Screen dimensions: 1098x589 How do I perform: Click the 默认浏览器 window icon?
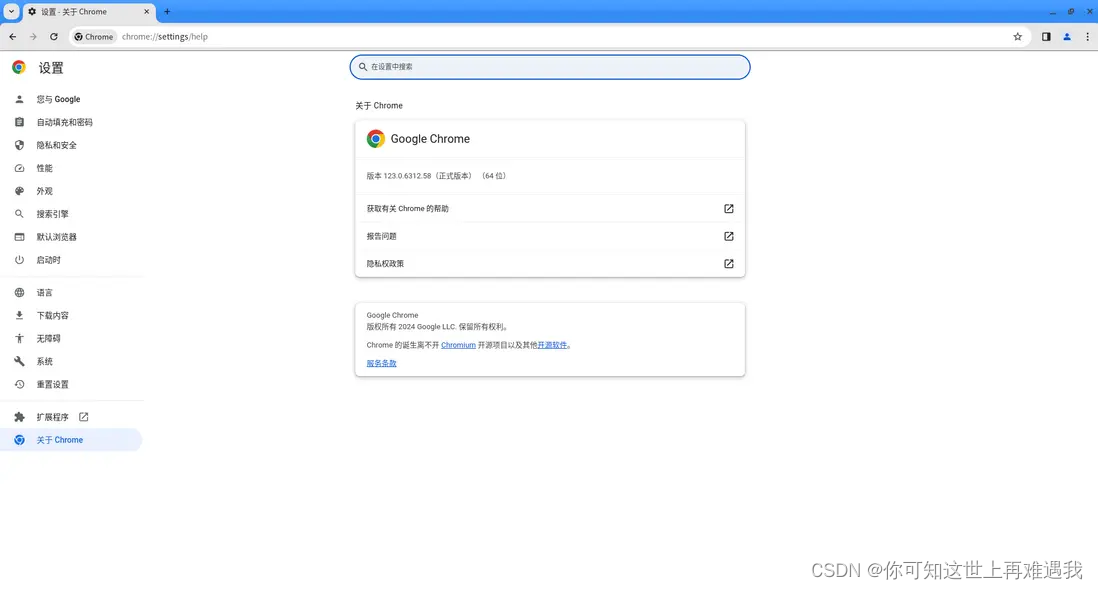click(x=20, y=237)
